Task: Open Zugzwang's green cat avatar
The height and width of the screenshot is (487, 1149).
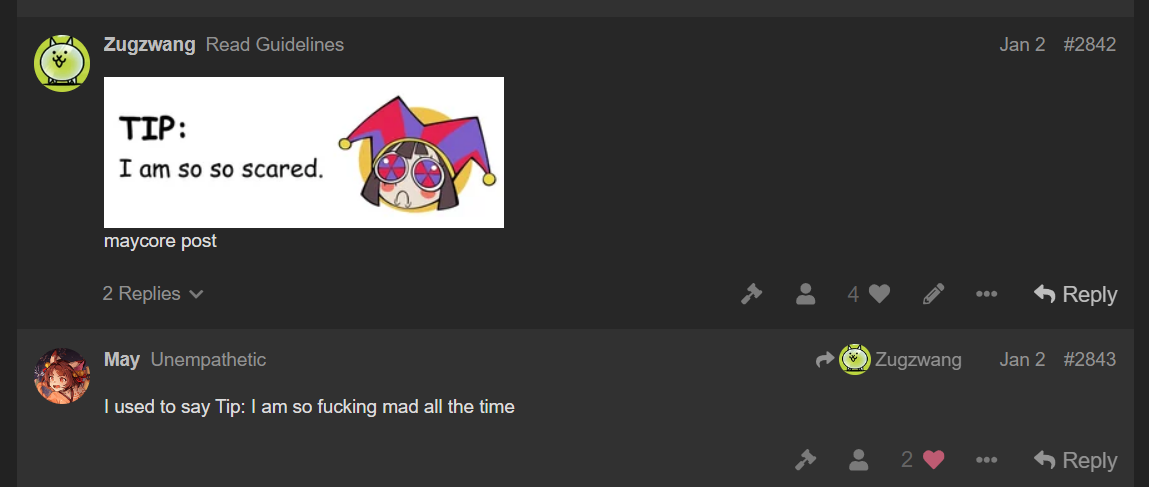Action: click(62, 63)
